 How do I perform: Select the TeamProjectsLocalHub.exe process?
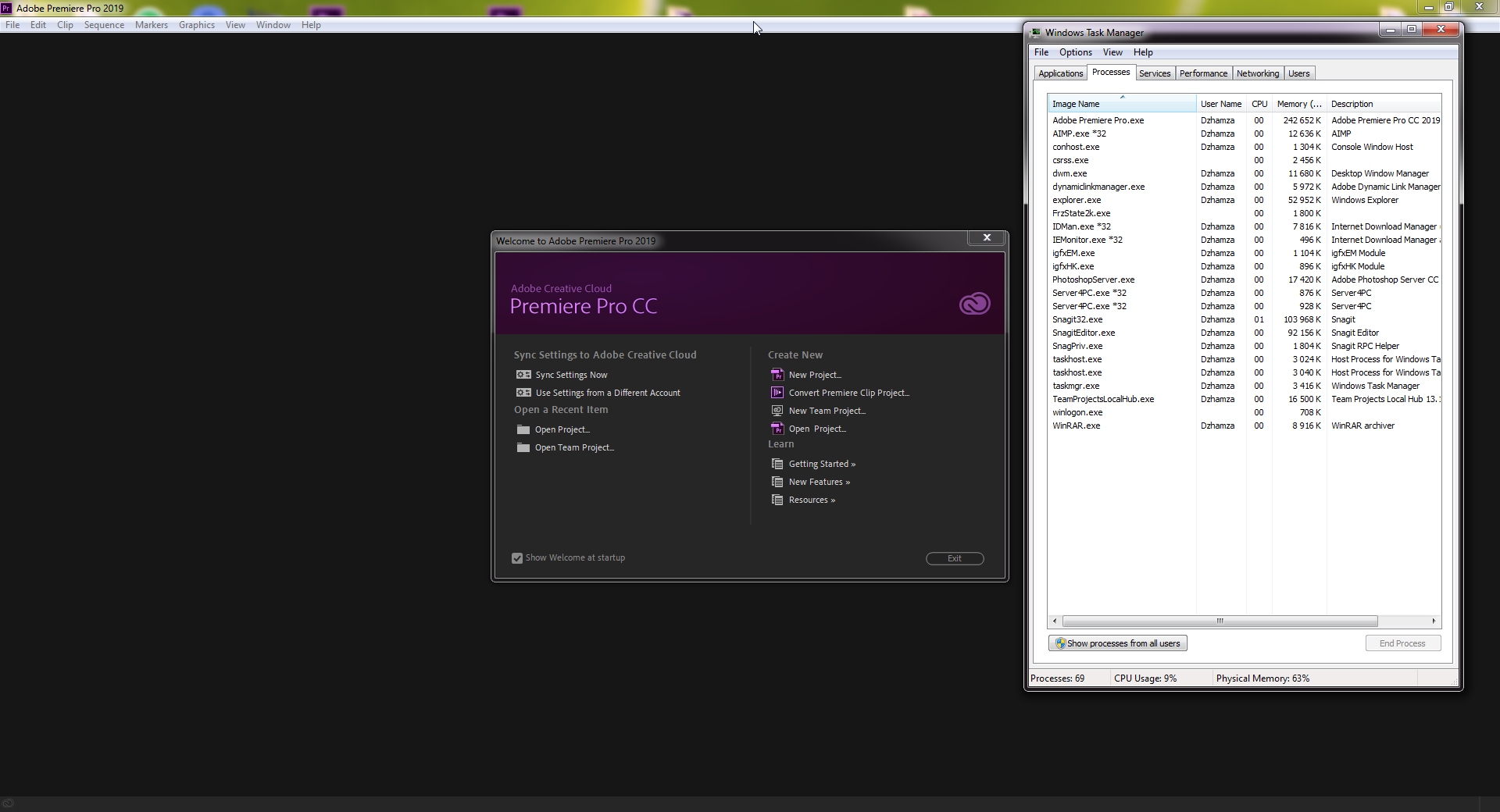click(1245, 399)
